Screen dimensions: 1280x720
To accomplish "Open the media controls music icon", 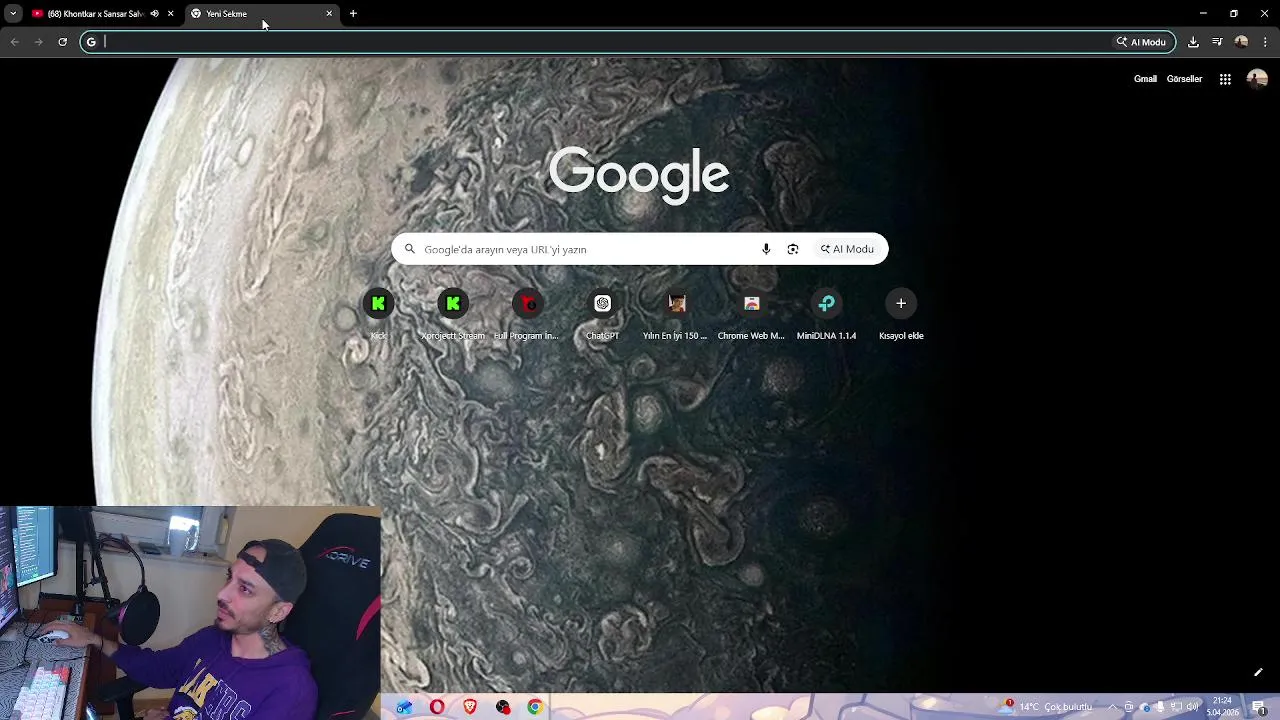I will (1217, 42).
